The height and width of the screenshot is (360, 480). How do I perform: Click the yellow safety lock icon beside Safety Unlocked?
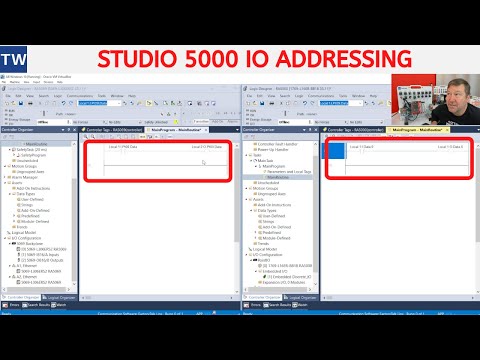176,122
